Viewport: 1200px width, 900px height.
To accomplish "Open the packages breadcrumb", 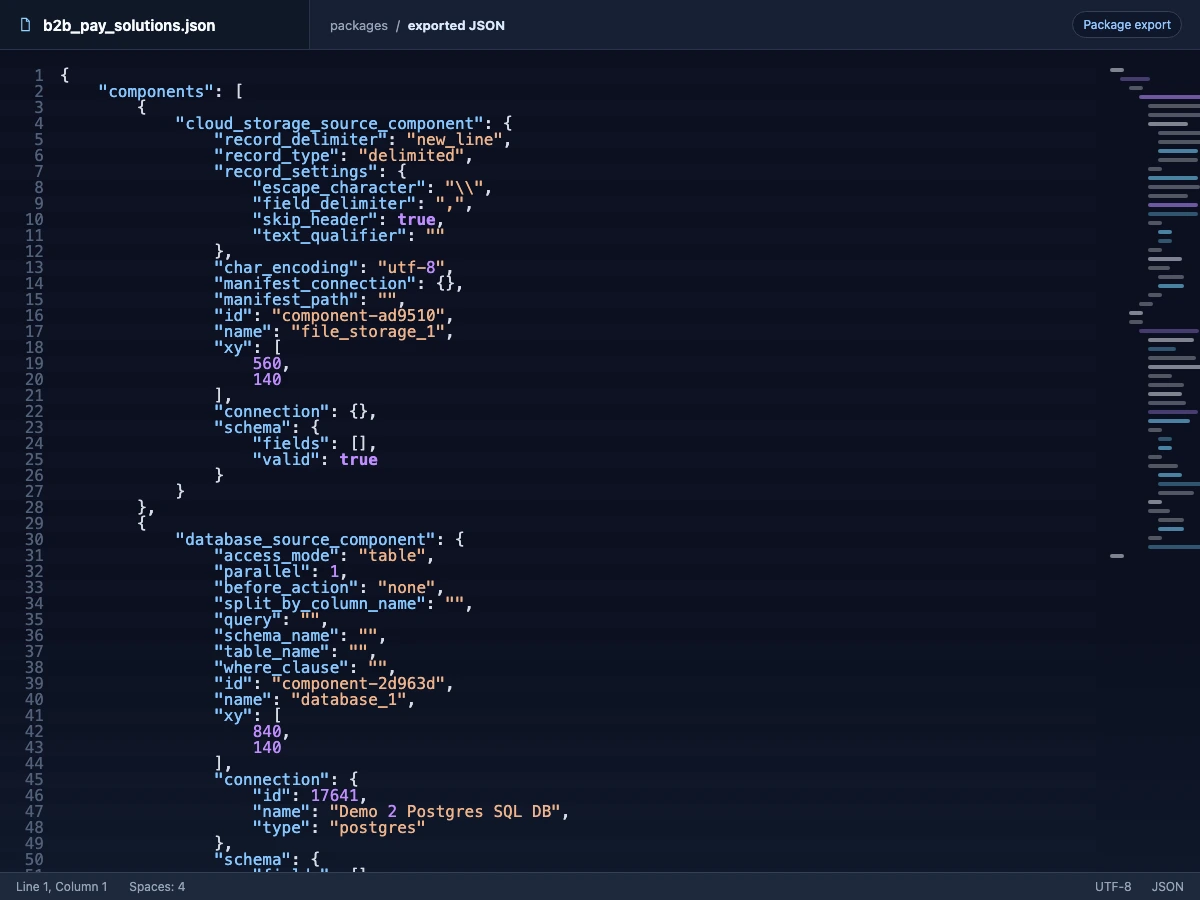I will [359, 25].
